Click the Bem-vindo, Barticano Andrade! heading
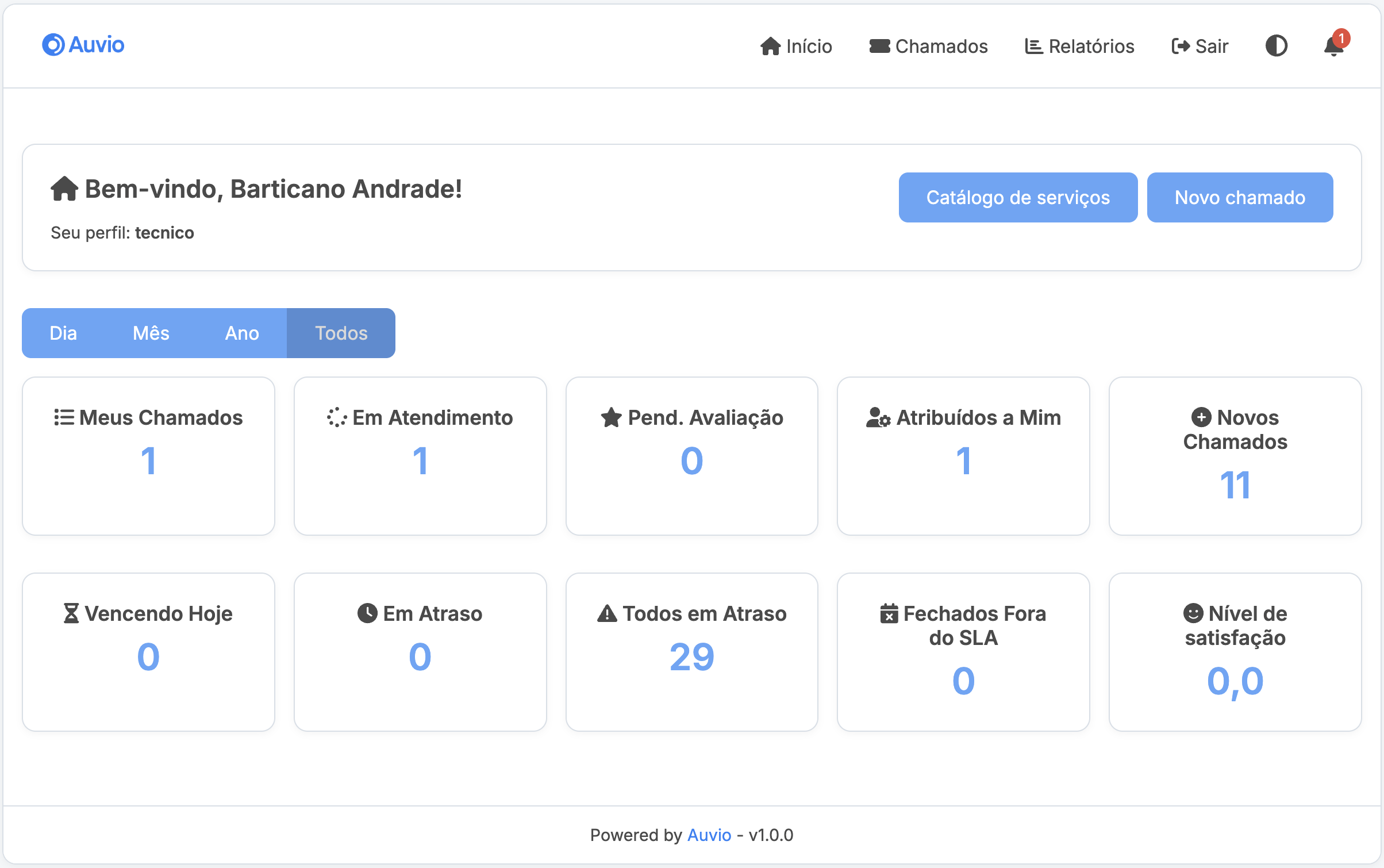The image size is (1384, 868). [274, 189]
